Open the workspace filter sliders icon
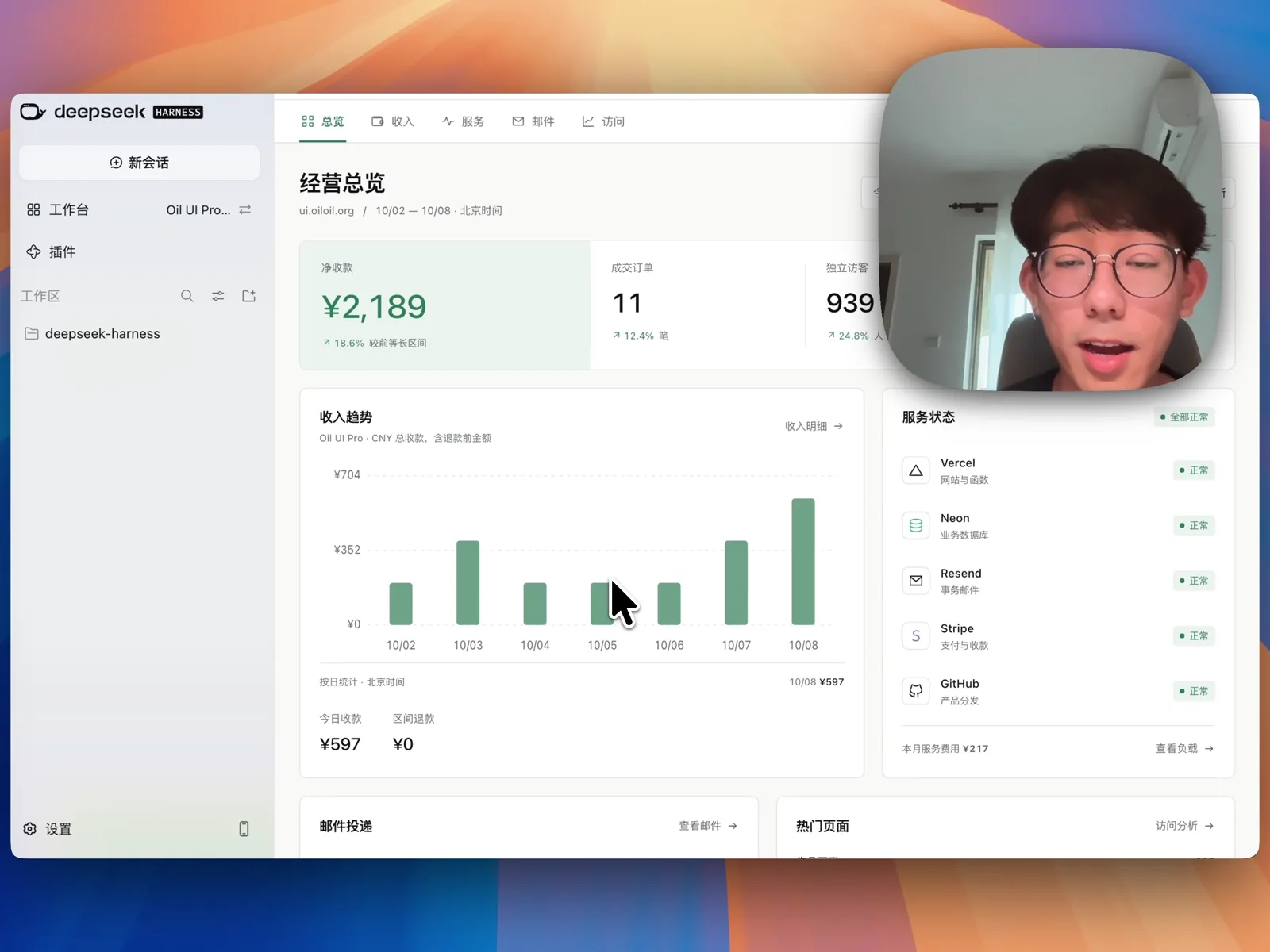The height and width of the screenshot is (952, 1270). coord(218,296)
